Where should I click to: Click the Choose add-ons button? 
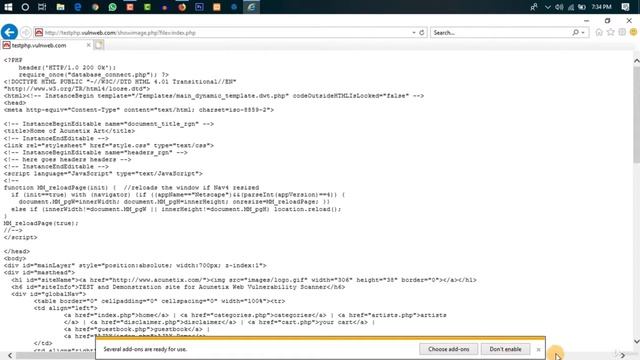click(448, 349)
